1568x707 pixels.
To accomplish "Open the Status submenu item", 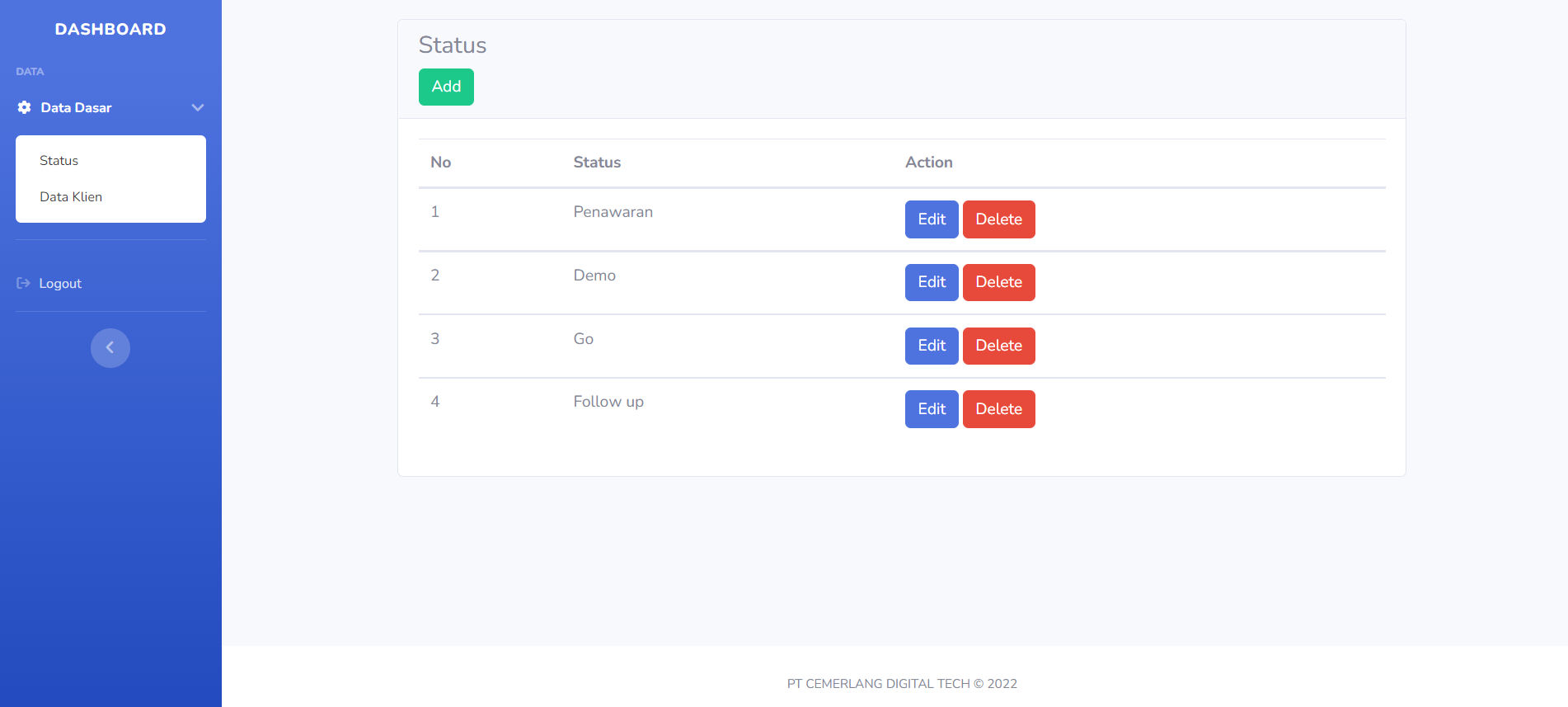I will pos(59,161).
